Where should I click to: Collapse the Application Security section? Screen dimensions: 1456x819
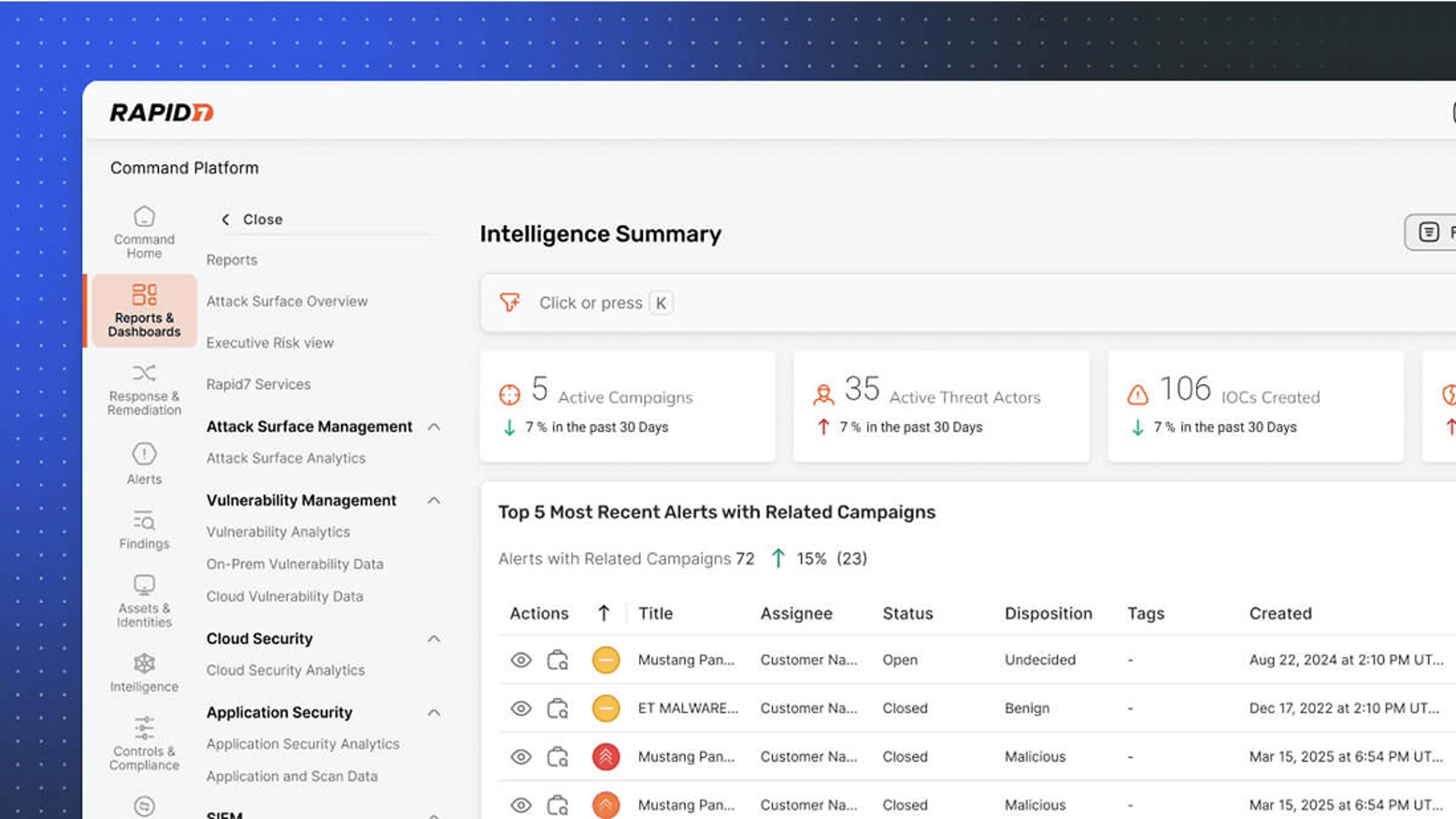[x=433, y=713]
